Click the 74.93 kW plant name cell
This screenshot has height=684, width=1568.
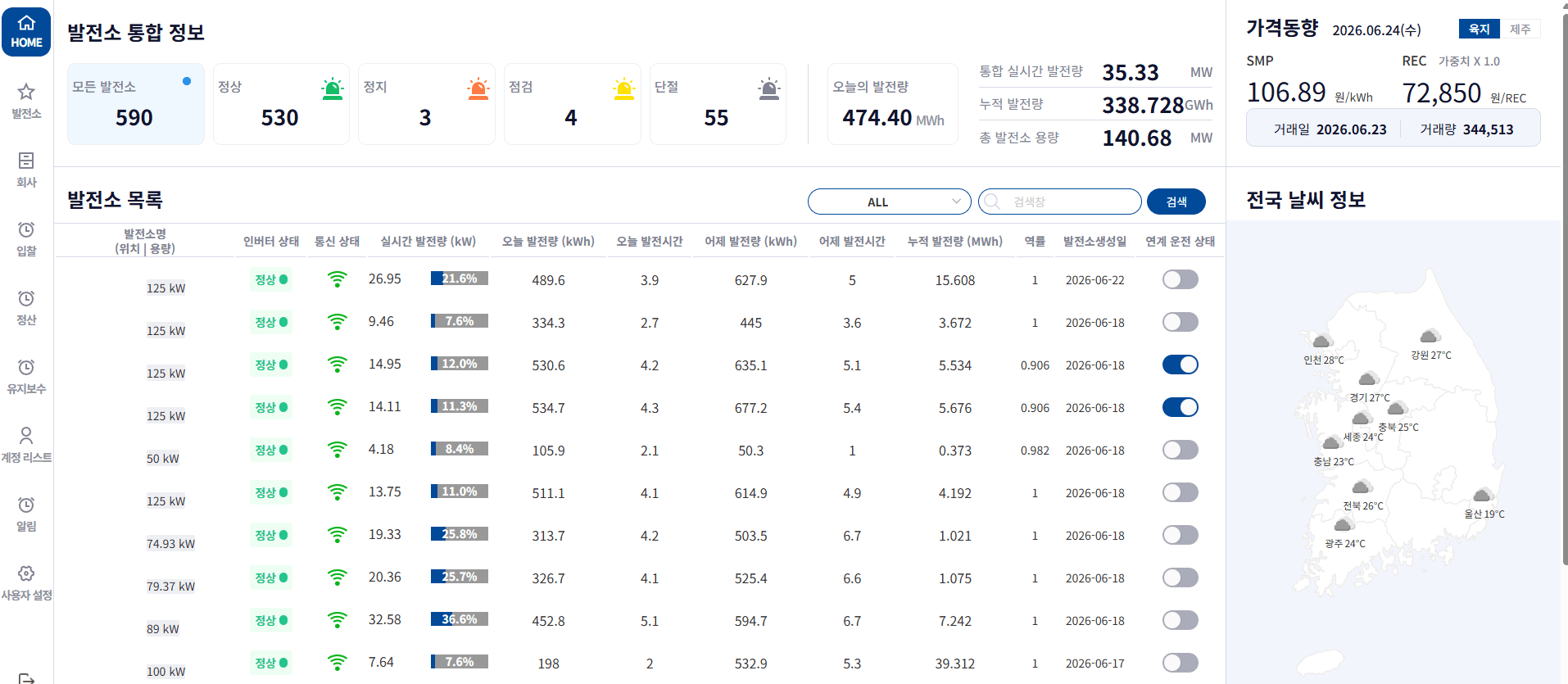click(x=170, y=543)
